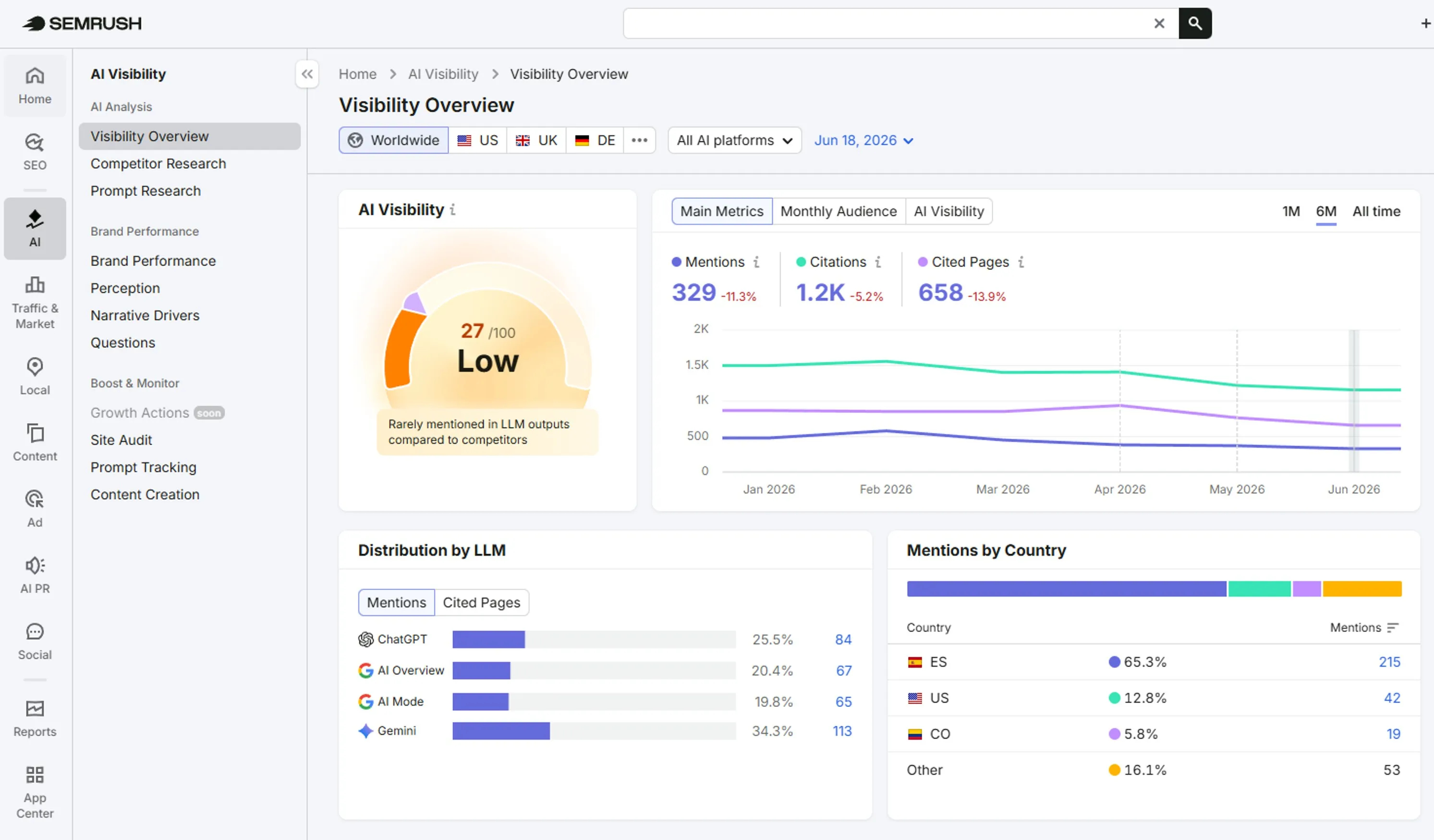Open Mentions info icon
Viewport: 1434px width, 840px height.
coord(756,262)
